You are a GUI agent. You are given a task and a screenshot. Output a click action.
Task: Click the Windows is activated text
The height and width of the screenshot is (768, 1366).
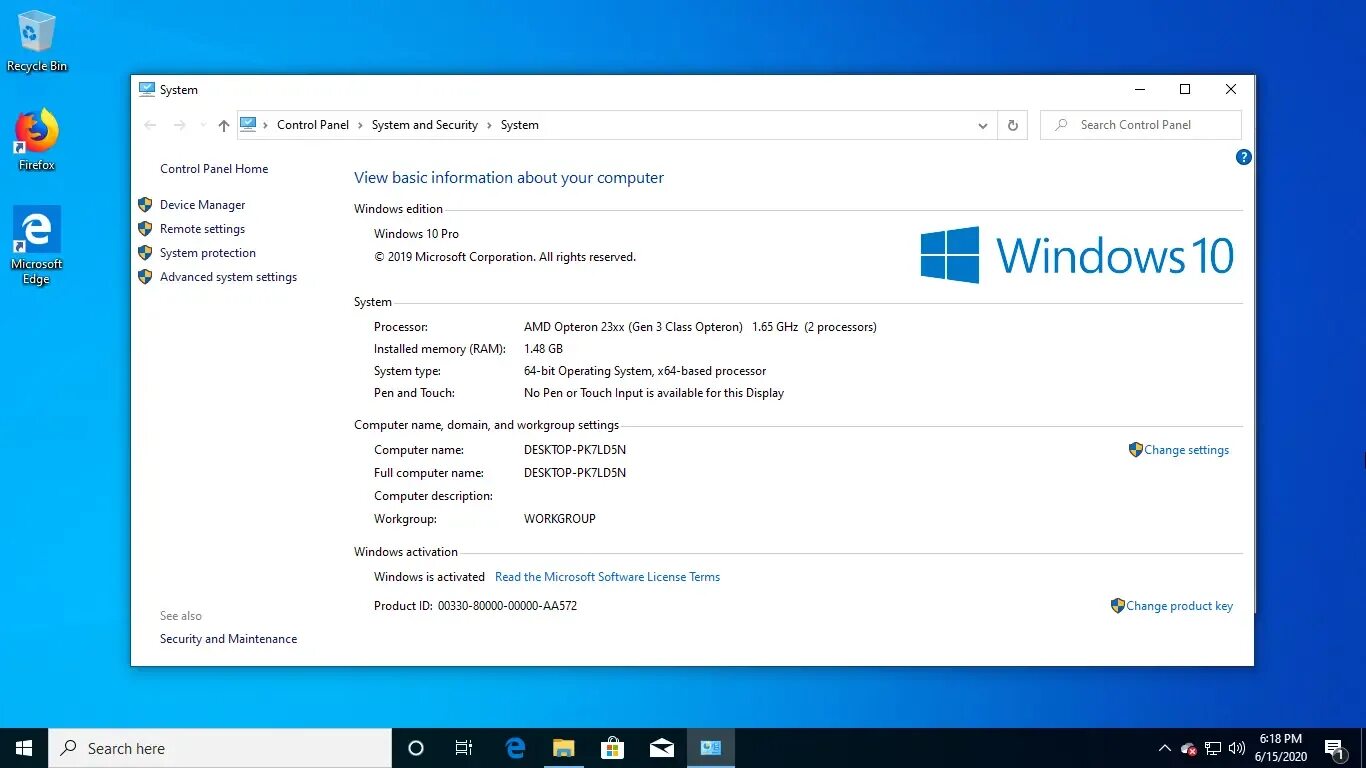click(429, 577)
